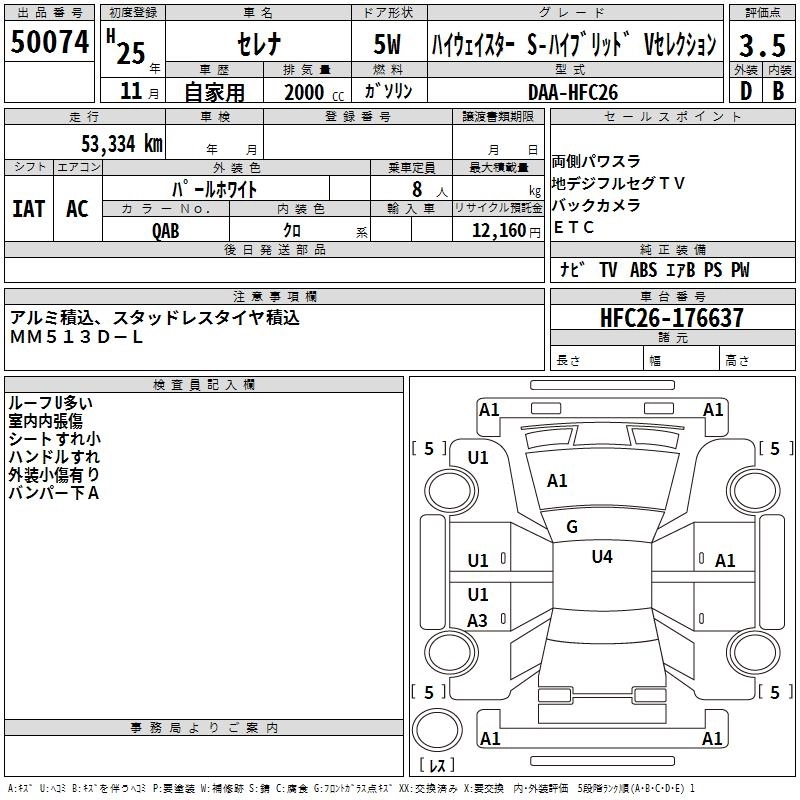800x800 pixels.
Task: Click the G windshield marker on diagram
Action: click(572, 527)
